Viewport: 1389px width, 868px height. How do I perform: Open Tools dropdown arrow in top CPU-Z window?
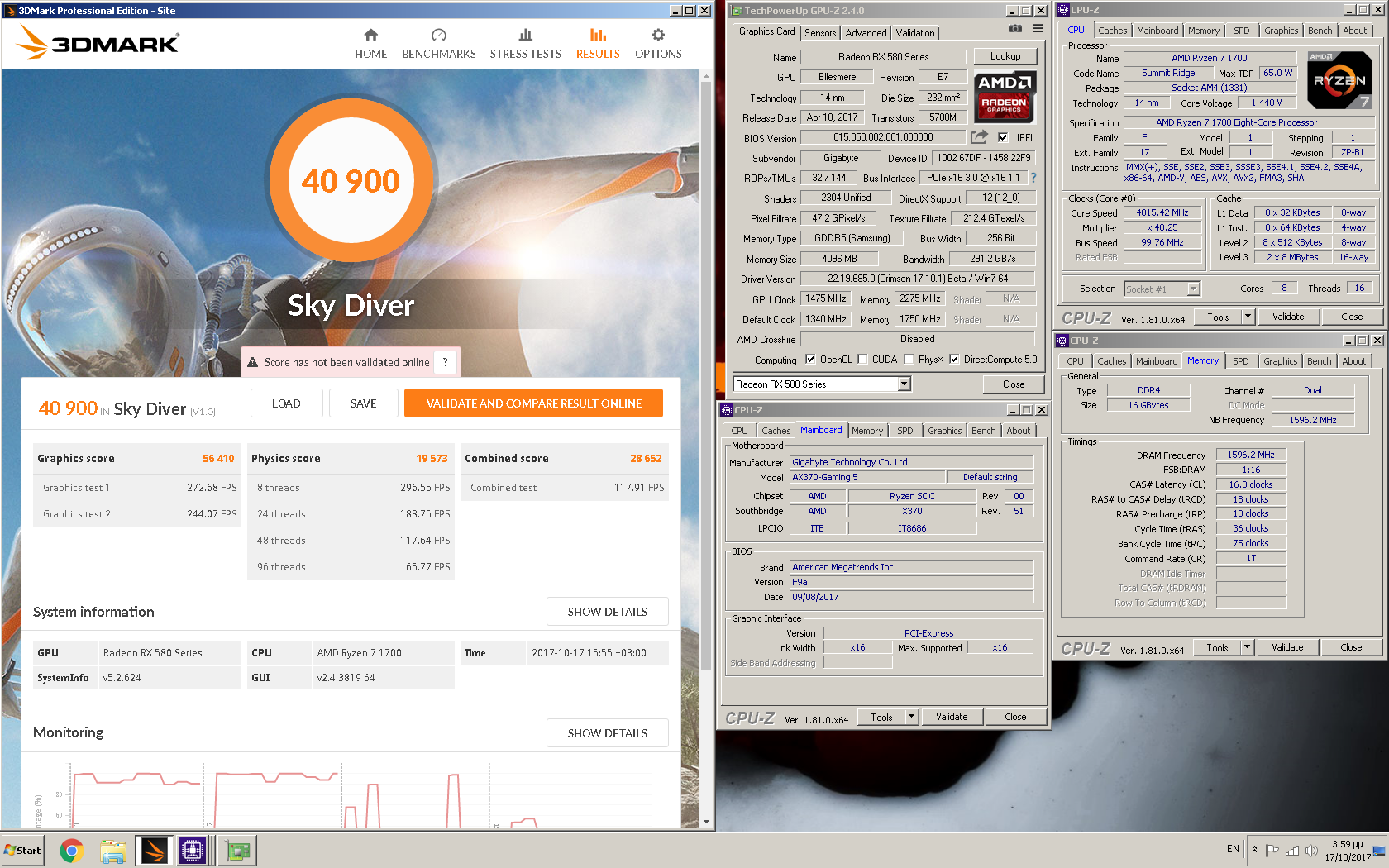pos(1248,316)
